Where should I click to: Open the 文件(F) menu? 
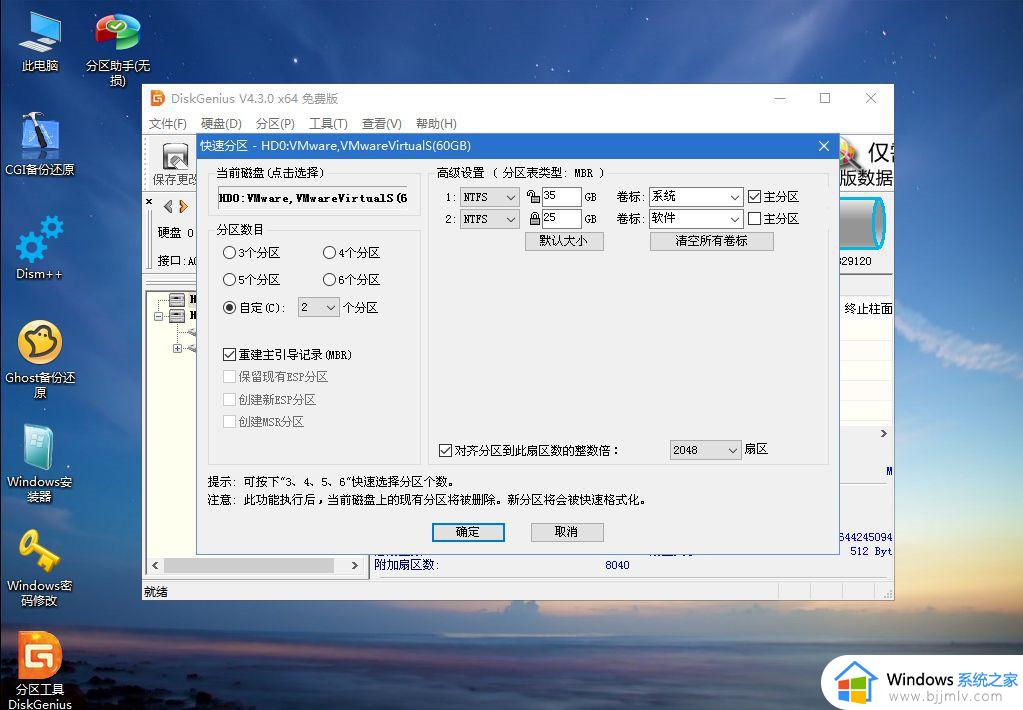pos(168,124)
